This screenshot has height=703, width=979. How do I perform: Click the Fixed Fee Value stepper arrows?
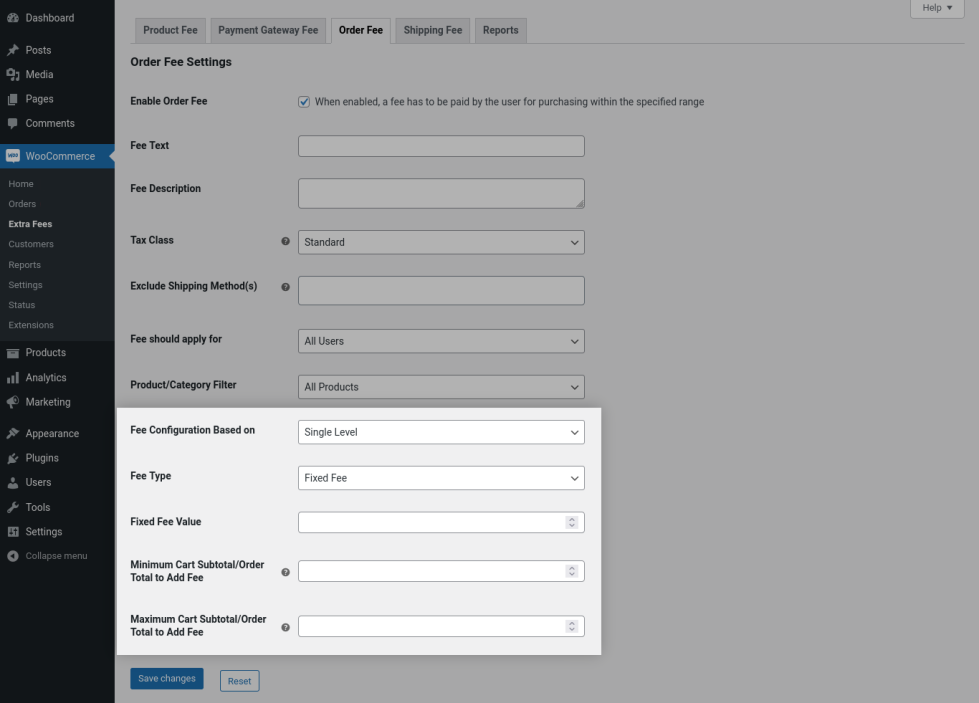[x=572, y=522]
